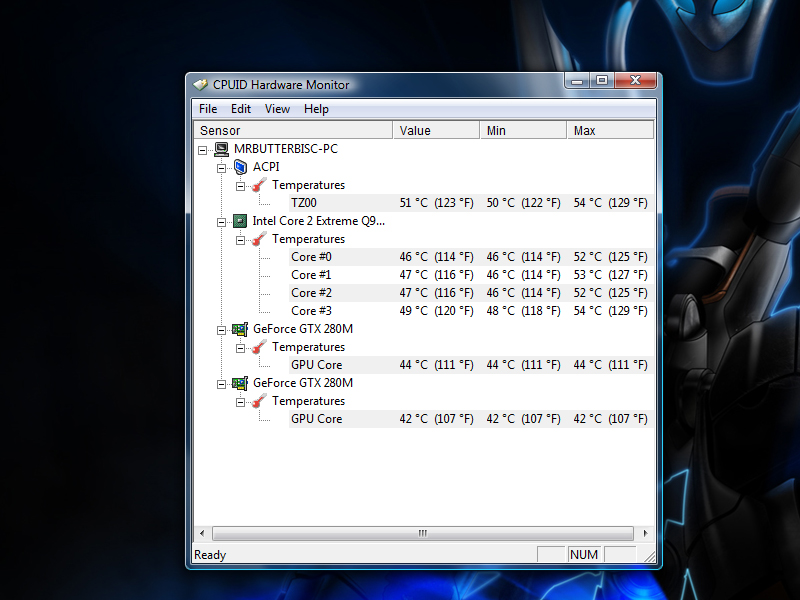Collapse ACPI Temperatures node
The width and height of the screenshot is (800, 600).
(x=240, y=186)
